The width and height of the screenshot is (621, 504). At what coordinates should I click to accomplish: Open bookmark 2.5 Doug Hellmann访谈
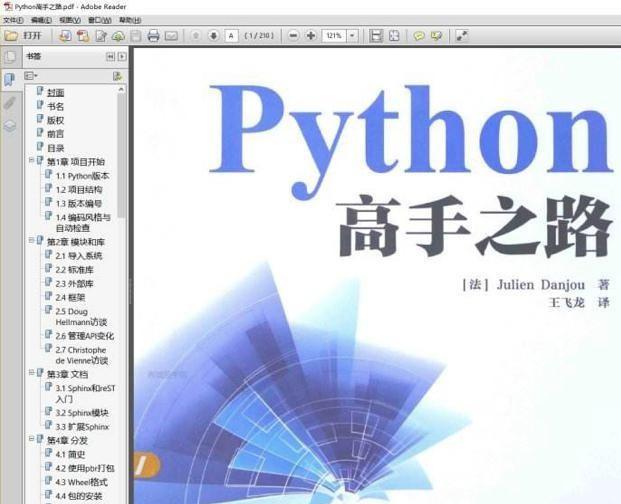tap(81, 316)
